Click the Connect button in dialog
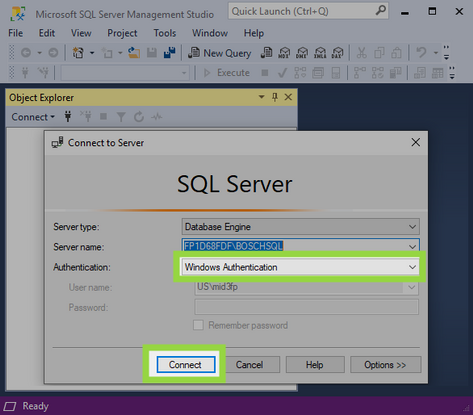Image resolution: width=473 pixels, height=415 pixels. point(186,365)
